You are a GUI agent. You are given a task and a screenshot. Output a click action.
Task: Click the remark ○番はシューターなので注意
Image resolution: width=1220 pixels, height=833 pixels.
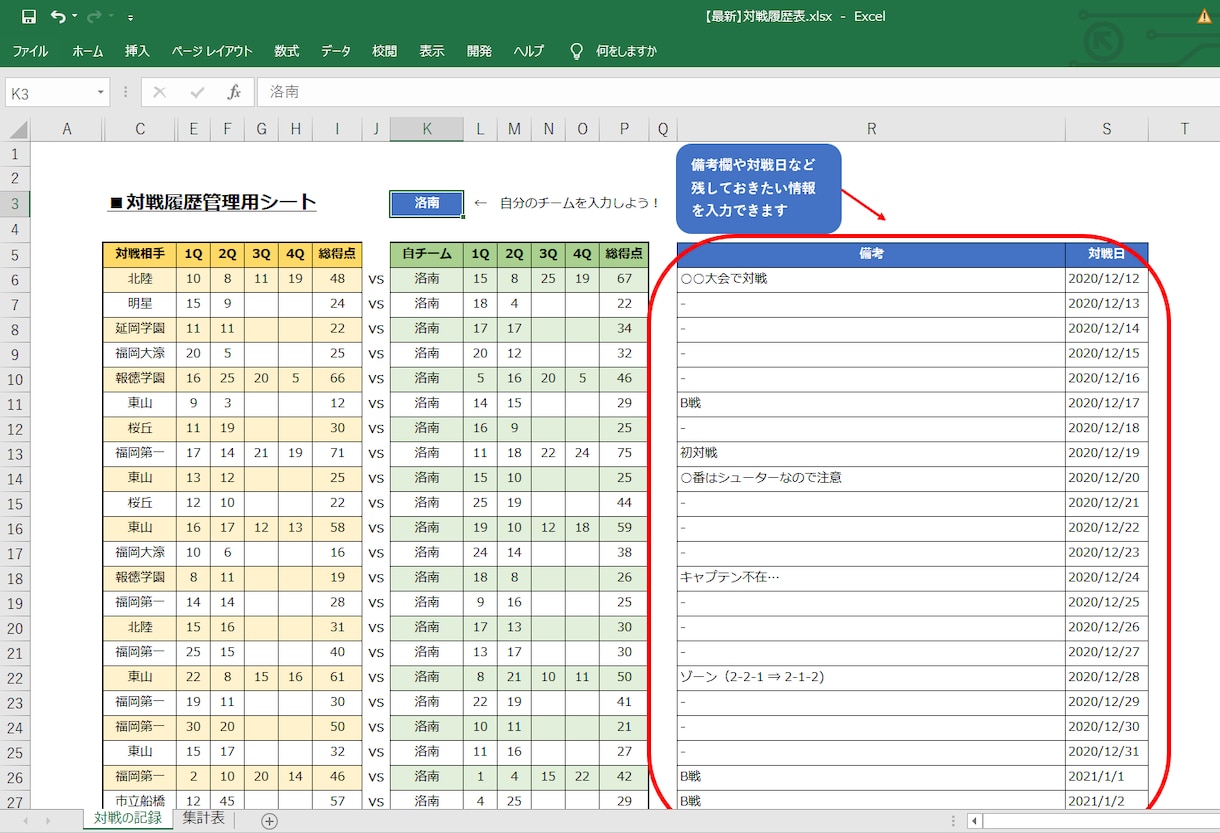871,478
